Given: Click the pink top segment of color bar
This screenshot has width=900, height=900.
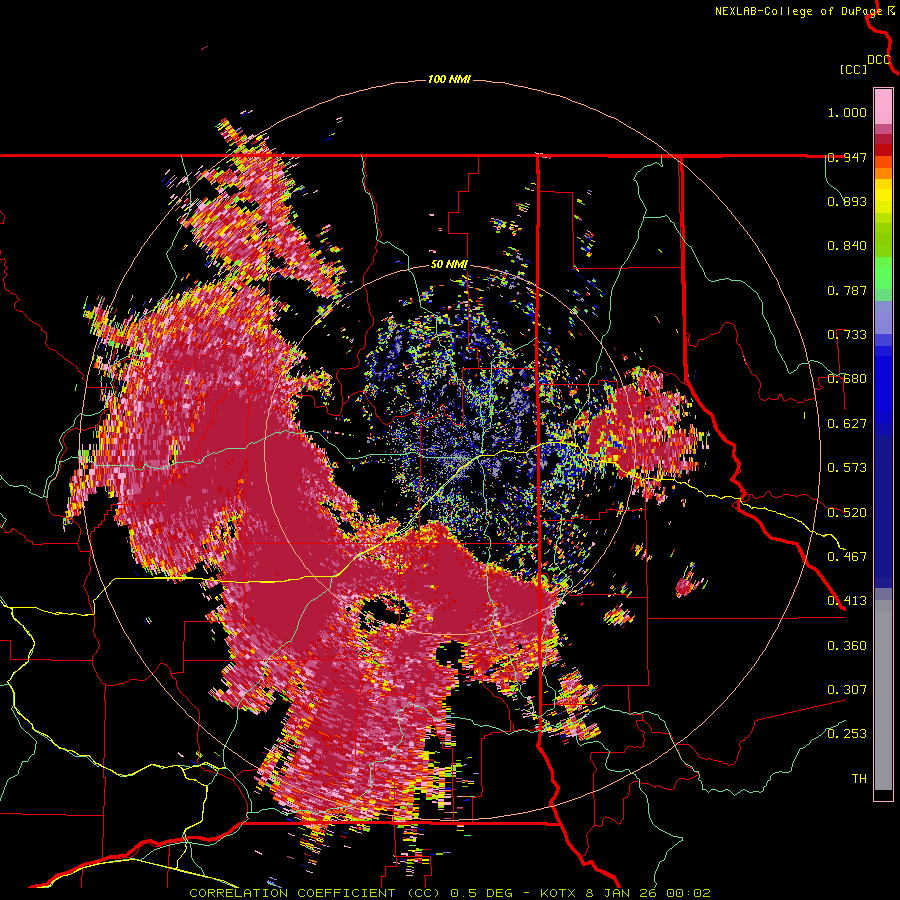Looking at the screenshot, I should pyautogui.click(x=883, y=106).
